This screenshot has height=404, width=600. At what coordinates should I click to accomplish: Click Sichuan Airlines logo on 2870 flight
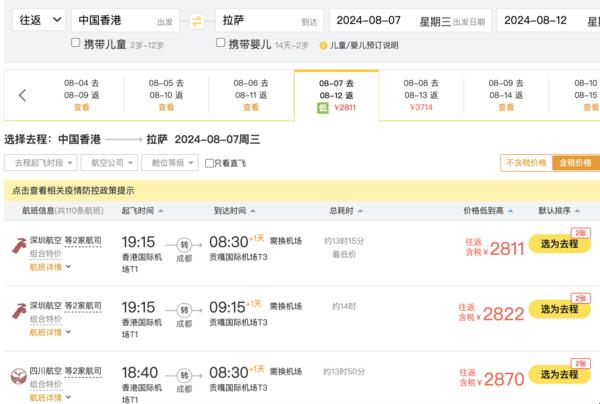(19, 376)
